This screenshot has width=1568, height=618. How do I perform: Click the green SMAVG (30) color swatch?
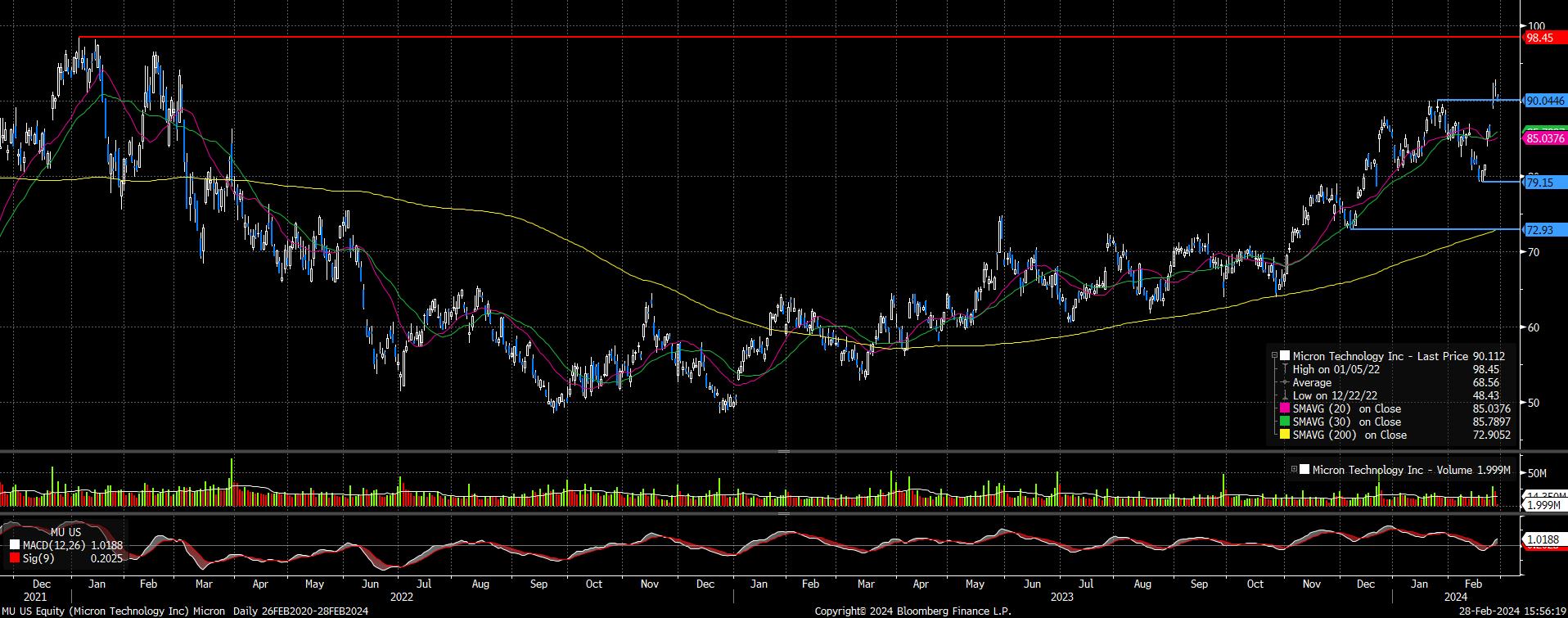(1285, 422)
